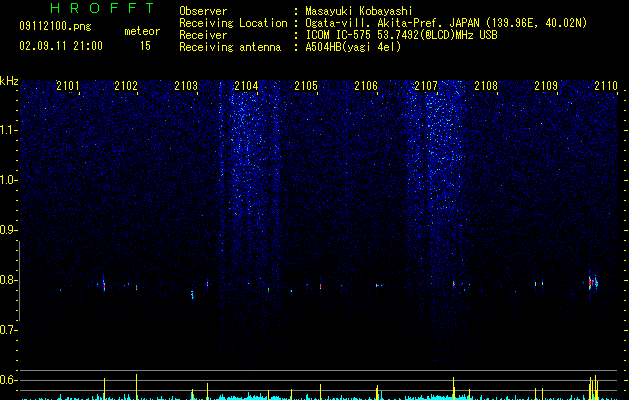
Task: Click the 2101 time marker
Action: pyautogui.click(x=68, y=86)
